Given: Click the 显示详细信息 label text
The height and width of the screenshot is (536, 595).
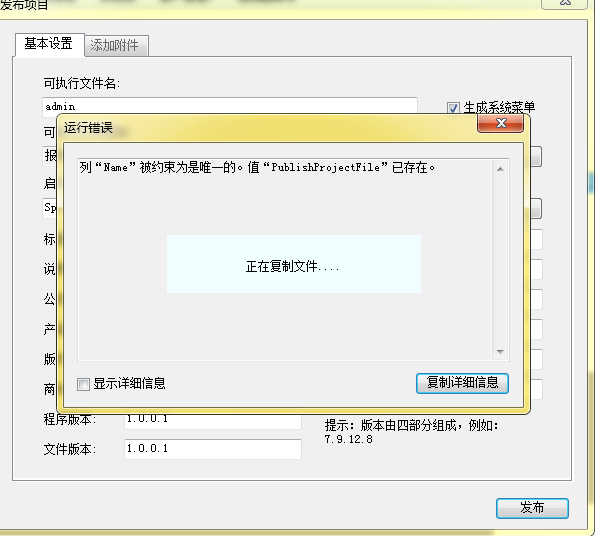Looking at the screenshot, I should point(129,384).
